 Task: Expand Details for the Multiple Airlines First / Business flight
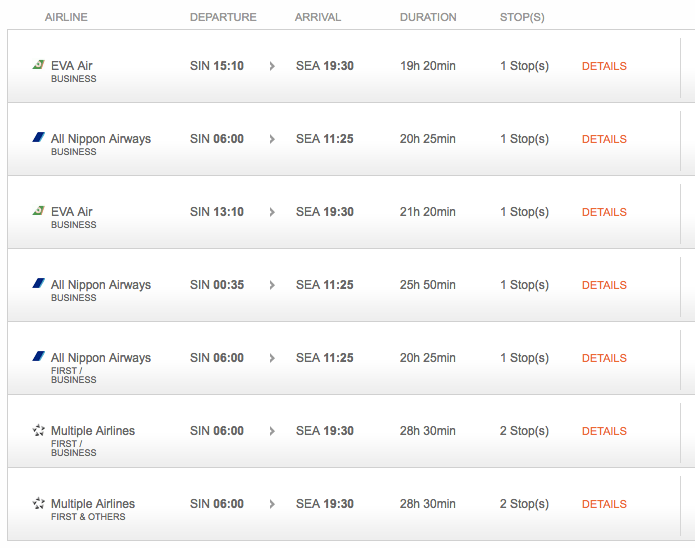coord(604,431)
